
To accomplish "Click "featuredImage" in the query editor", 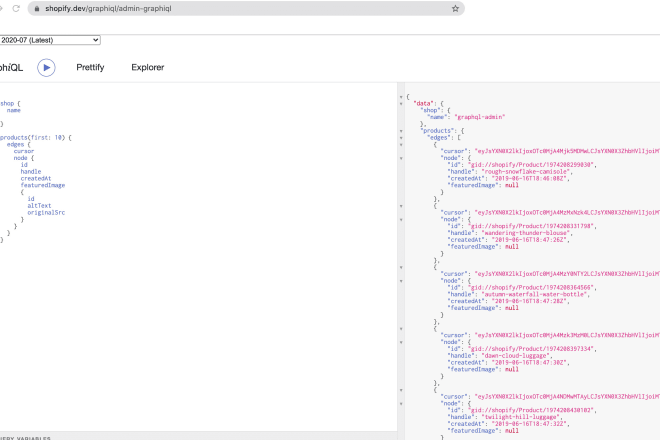I will point(43,185).
